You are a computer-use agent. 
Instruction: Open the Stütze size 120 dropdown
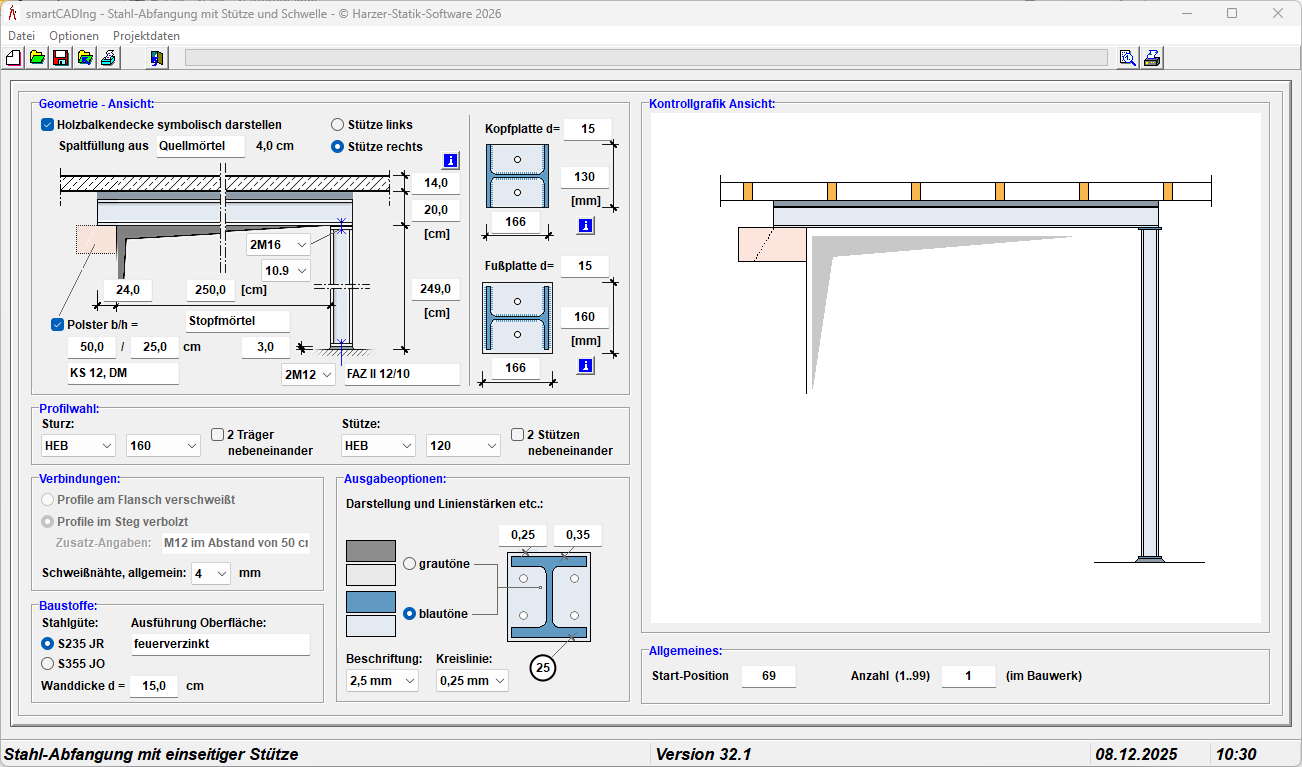click(x=463, y=445)
